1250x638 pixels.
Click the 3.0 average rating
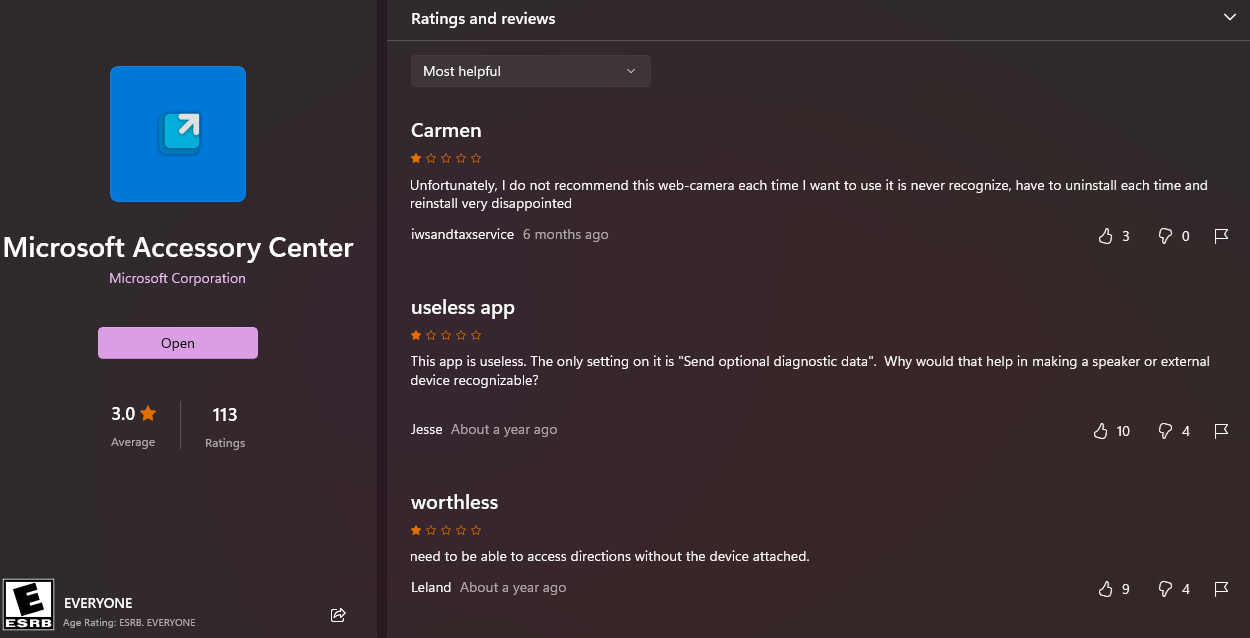pyautogui.click(x=134, y=414)
